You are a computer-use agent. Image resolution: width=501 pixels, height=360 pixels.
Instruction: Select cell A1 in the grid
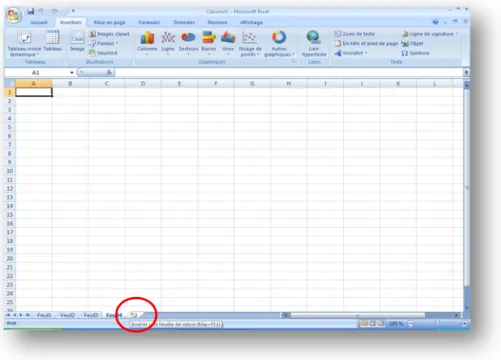point(34,92)
